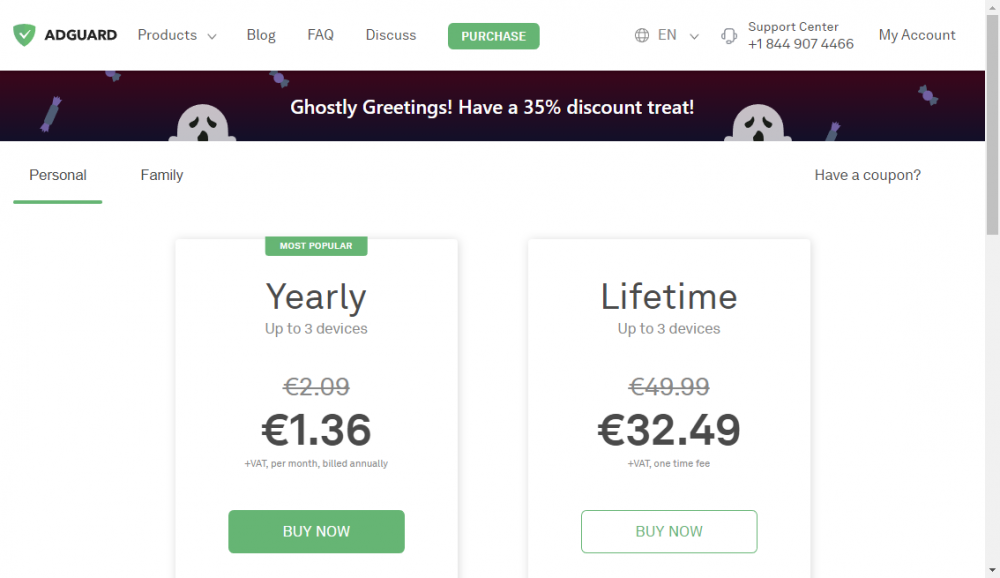
Task: Select the Personal tab
Action: click(58, 175)
